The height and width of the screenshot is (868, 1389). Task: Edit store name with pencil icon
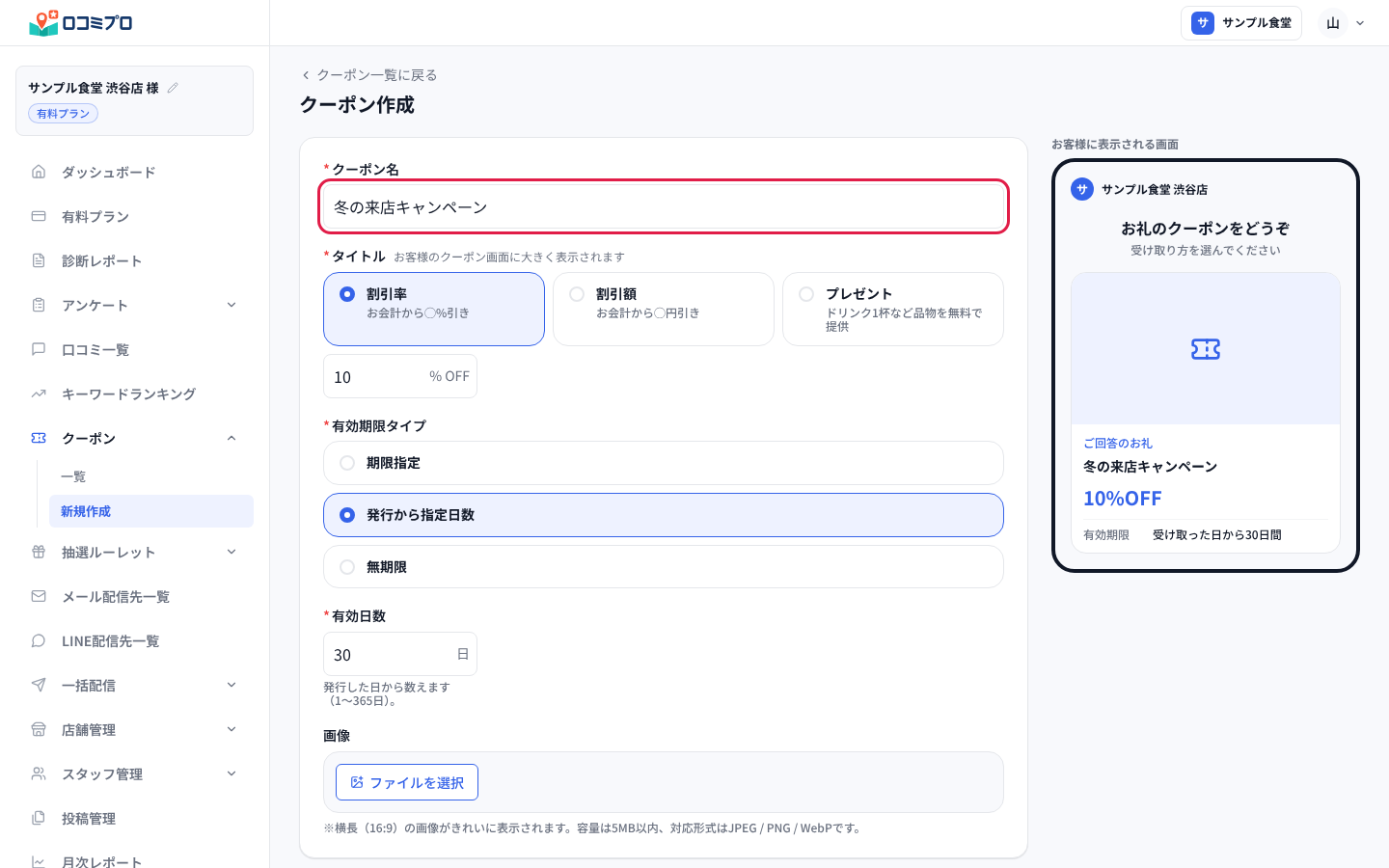point(173,88)
